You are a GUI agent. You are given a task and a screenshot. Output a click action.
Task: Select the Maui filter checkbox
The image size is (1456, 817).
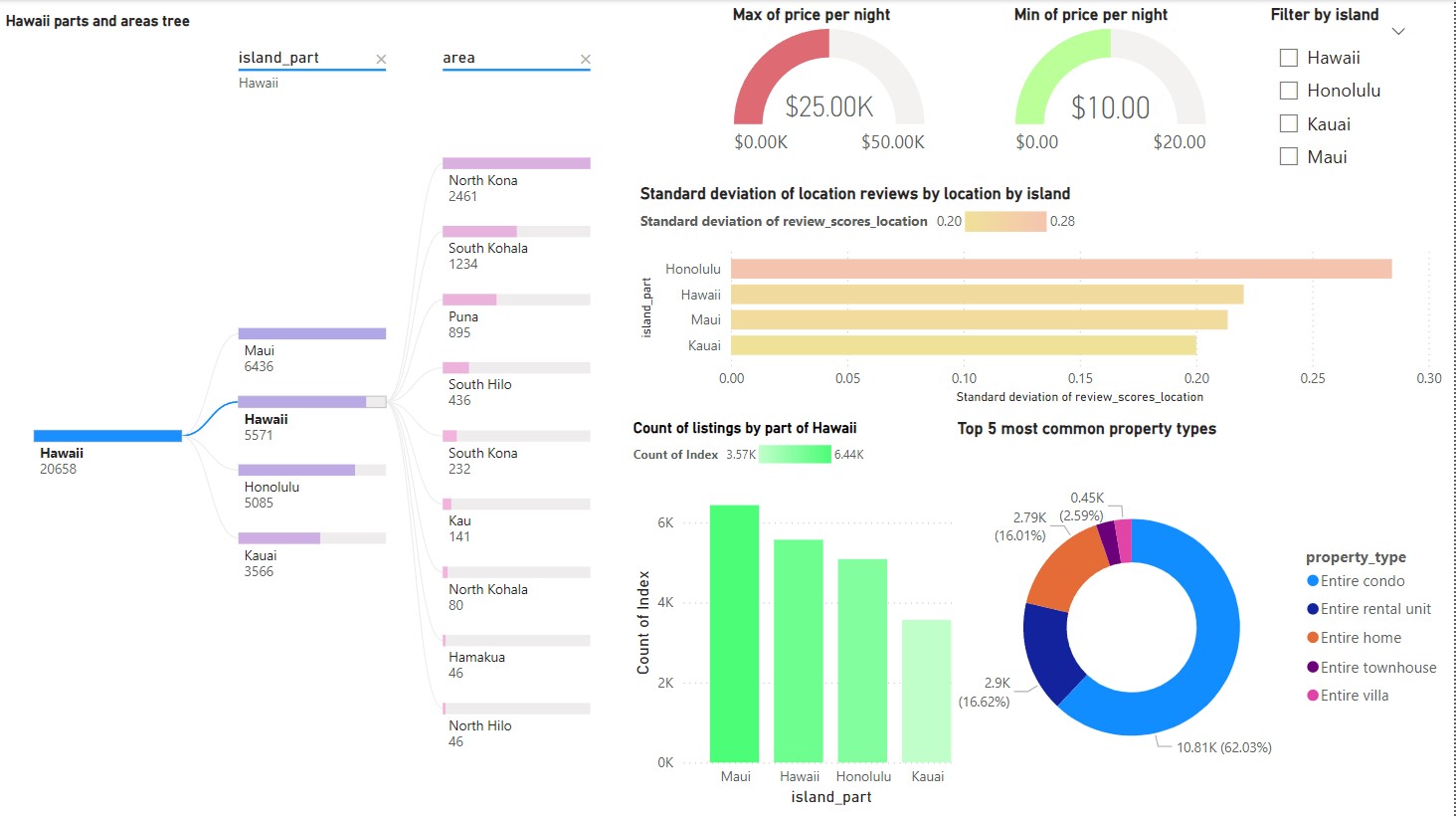coord(1288,156)
